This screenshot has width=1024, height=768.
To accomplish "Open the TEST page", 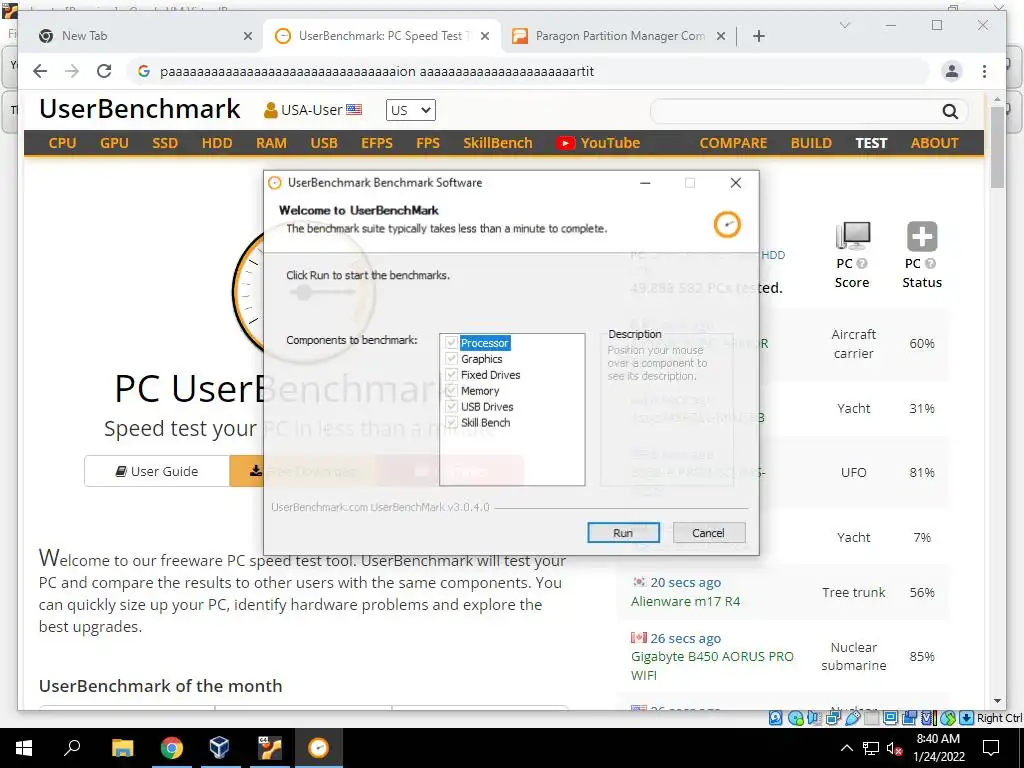I will (x=871, y=143).
